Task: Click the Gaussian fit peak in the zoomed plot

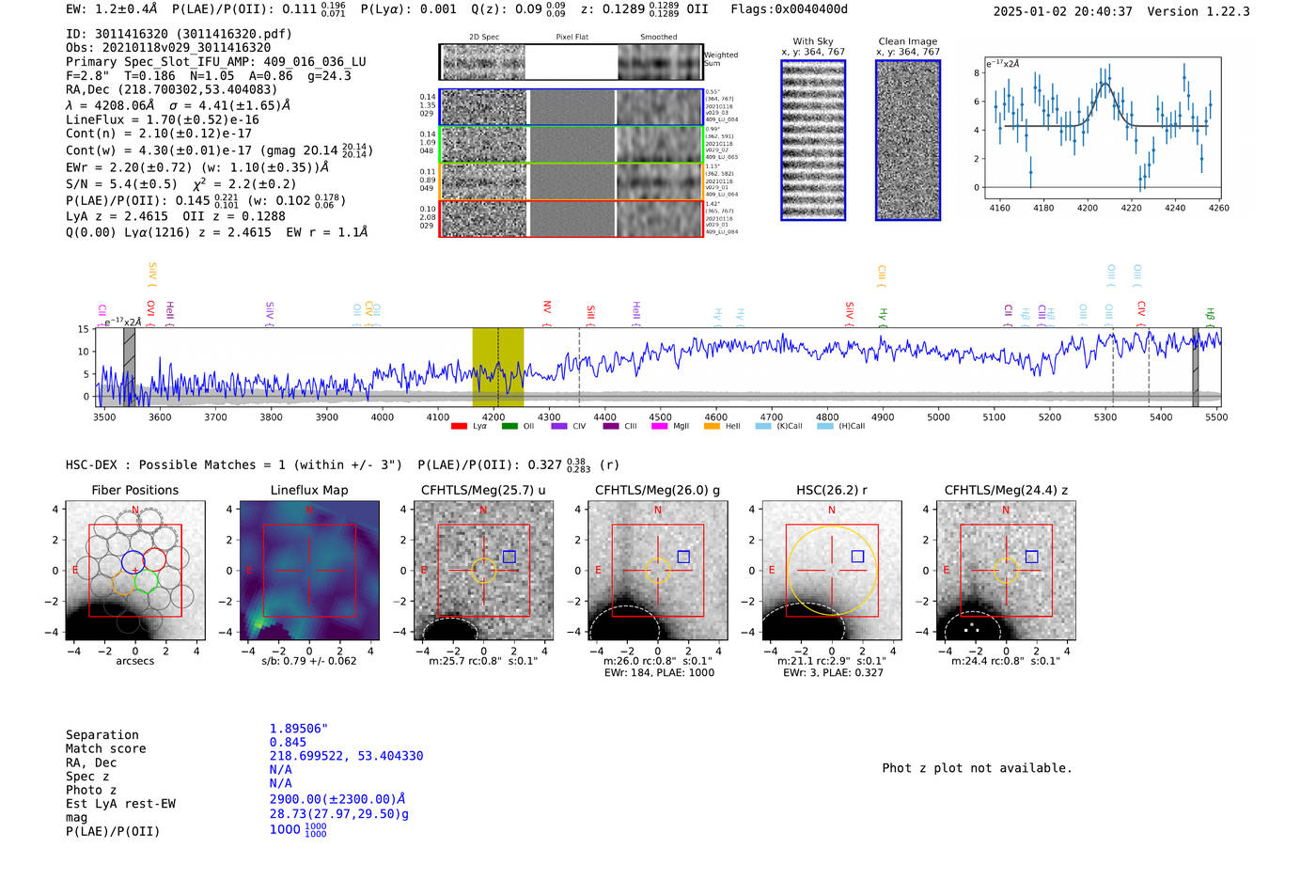Action: [1104, 86]
